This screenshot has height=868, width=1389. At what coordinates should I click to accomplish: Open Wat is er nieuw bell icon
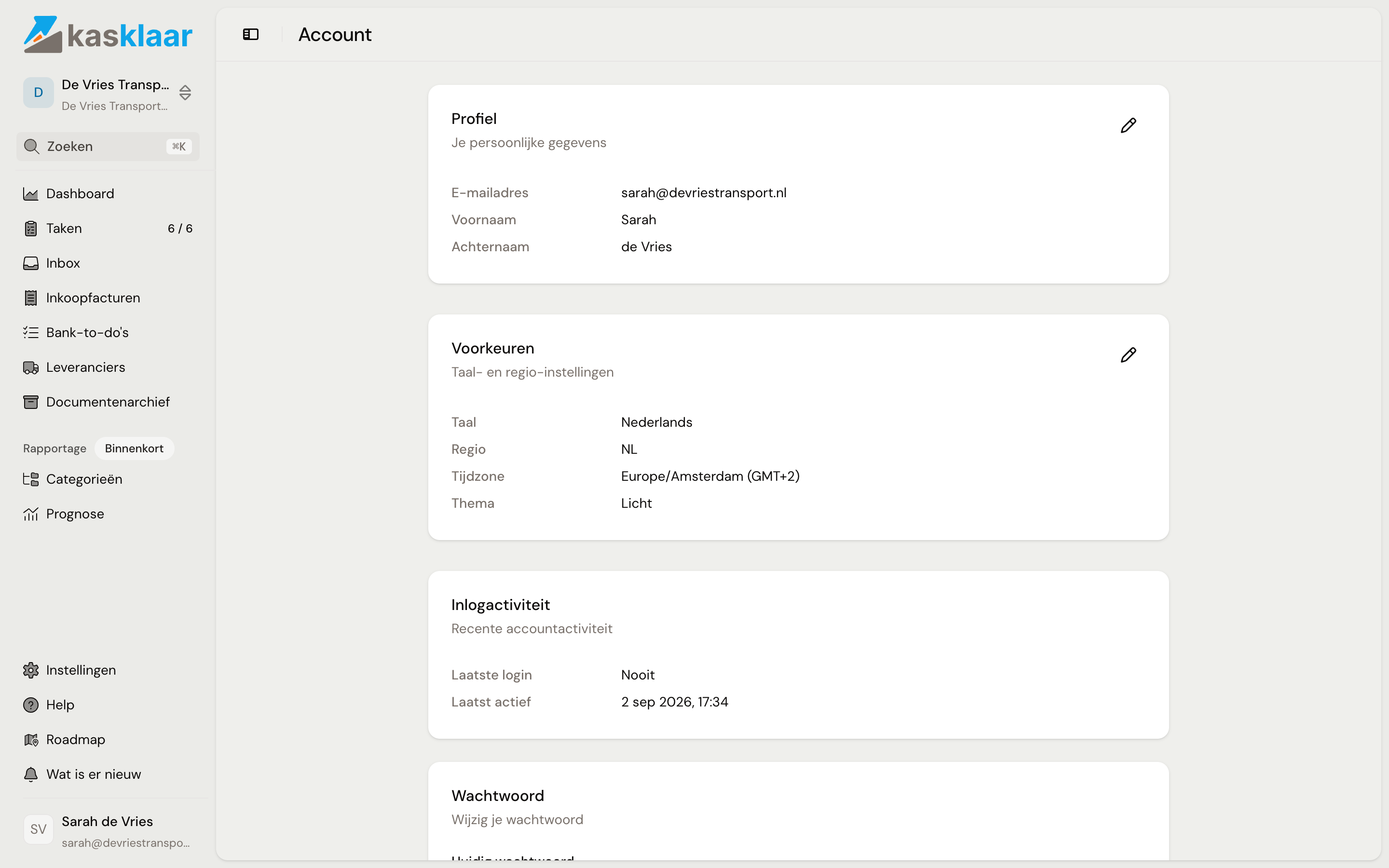tap(31, 774)
